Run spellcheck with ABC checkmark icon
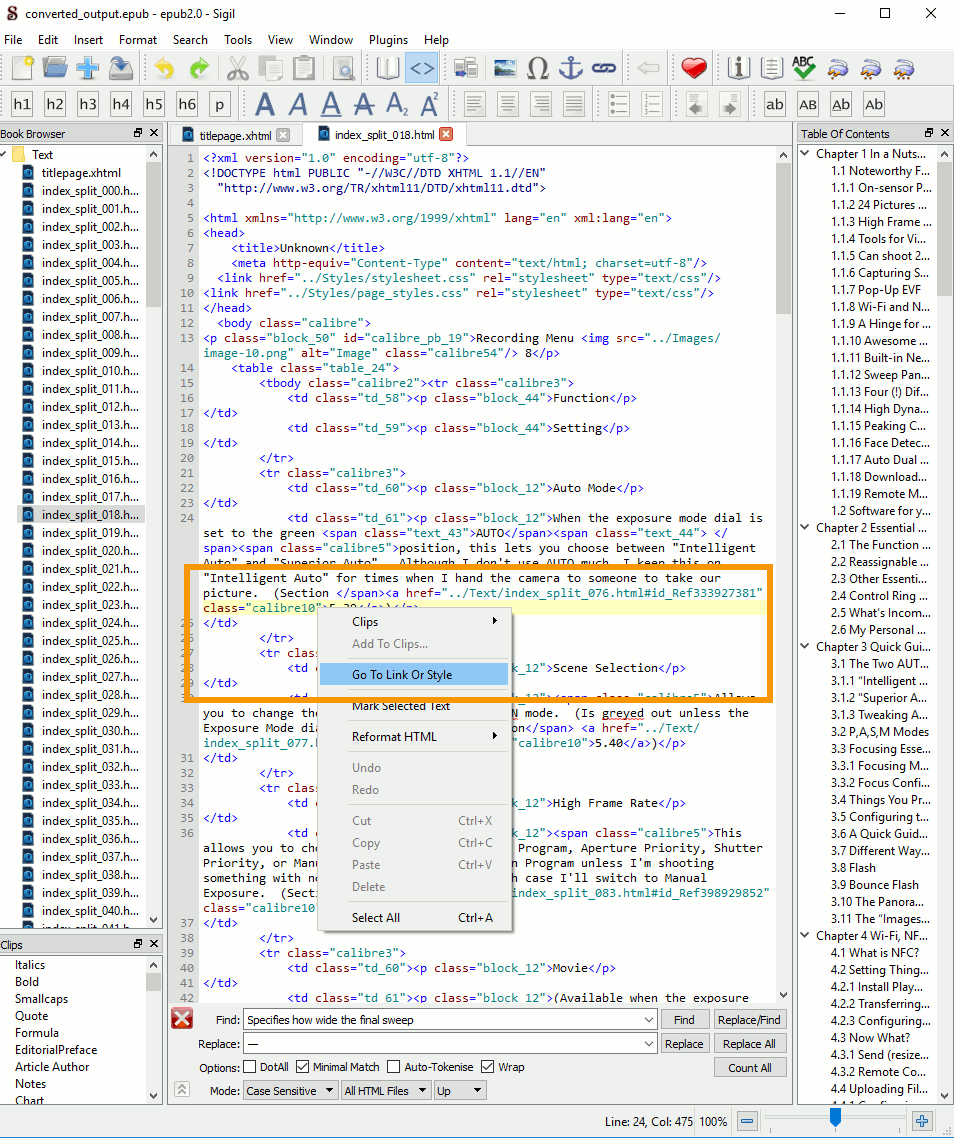954x1138 pixels. click(803, 68)
